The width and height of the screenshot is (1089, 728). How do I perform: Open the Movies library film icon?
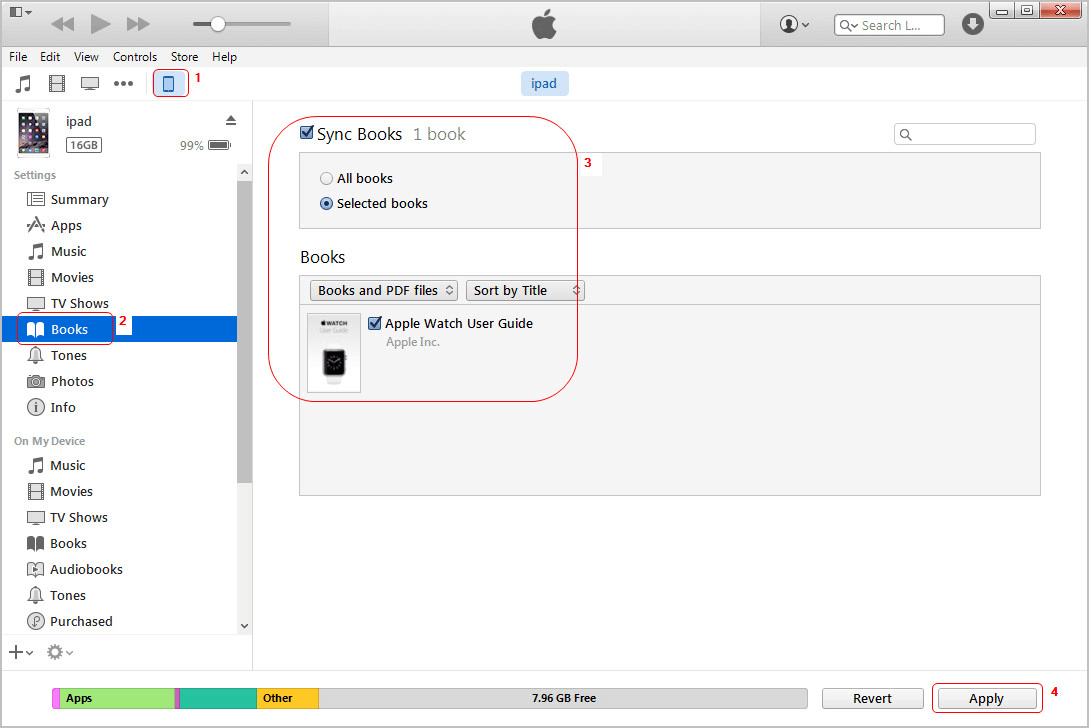pyautogui.click(x=57, y=84)
